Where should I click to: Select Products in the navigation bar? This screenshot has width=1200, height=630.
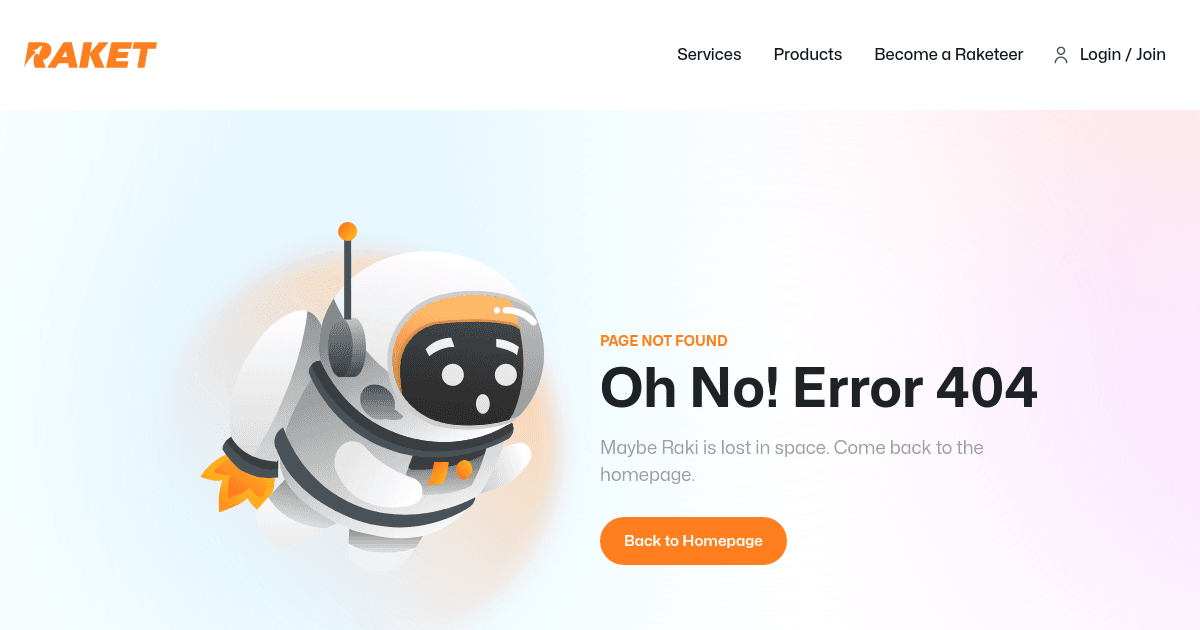click(808, 55)
